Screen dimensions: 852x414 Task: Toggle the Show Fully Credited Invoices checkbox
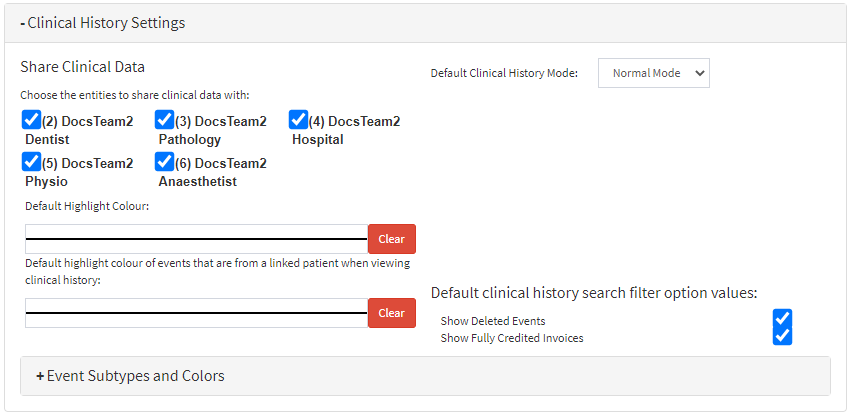782,336
